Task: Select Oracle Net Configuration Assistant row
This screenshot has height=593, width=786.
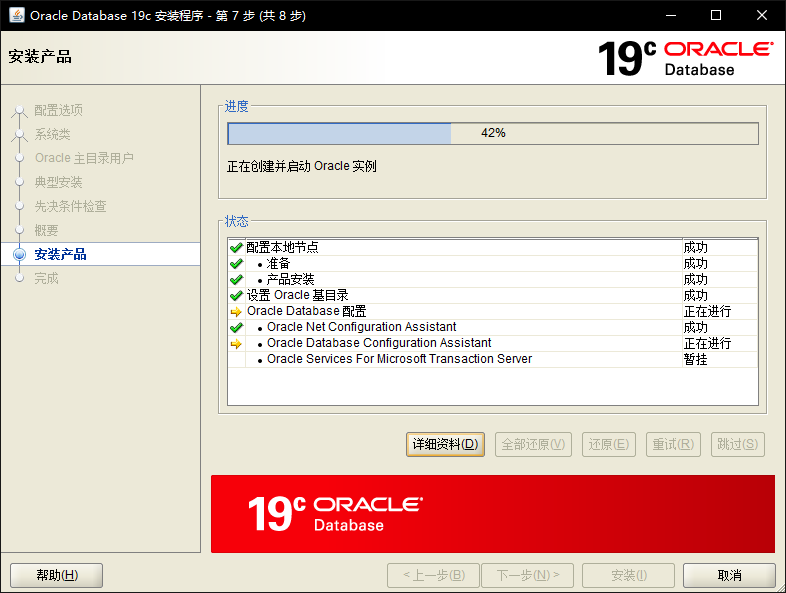Action: click(493, 328)
